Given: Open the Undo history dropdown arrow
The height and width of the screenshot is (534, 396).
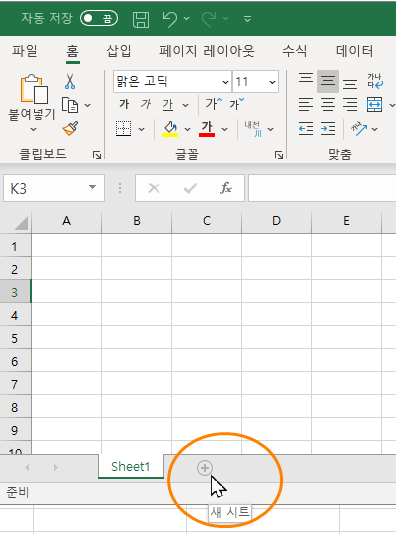Looking at the screenshot, I should coord(187,18).
